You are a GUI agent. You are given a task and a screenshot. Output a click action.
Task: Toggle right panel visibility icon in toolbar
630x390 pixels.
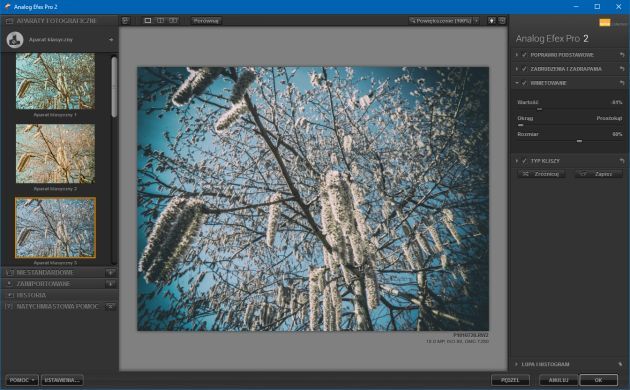[x=502, y=20]
